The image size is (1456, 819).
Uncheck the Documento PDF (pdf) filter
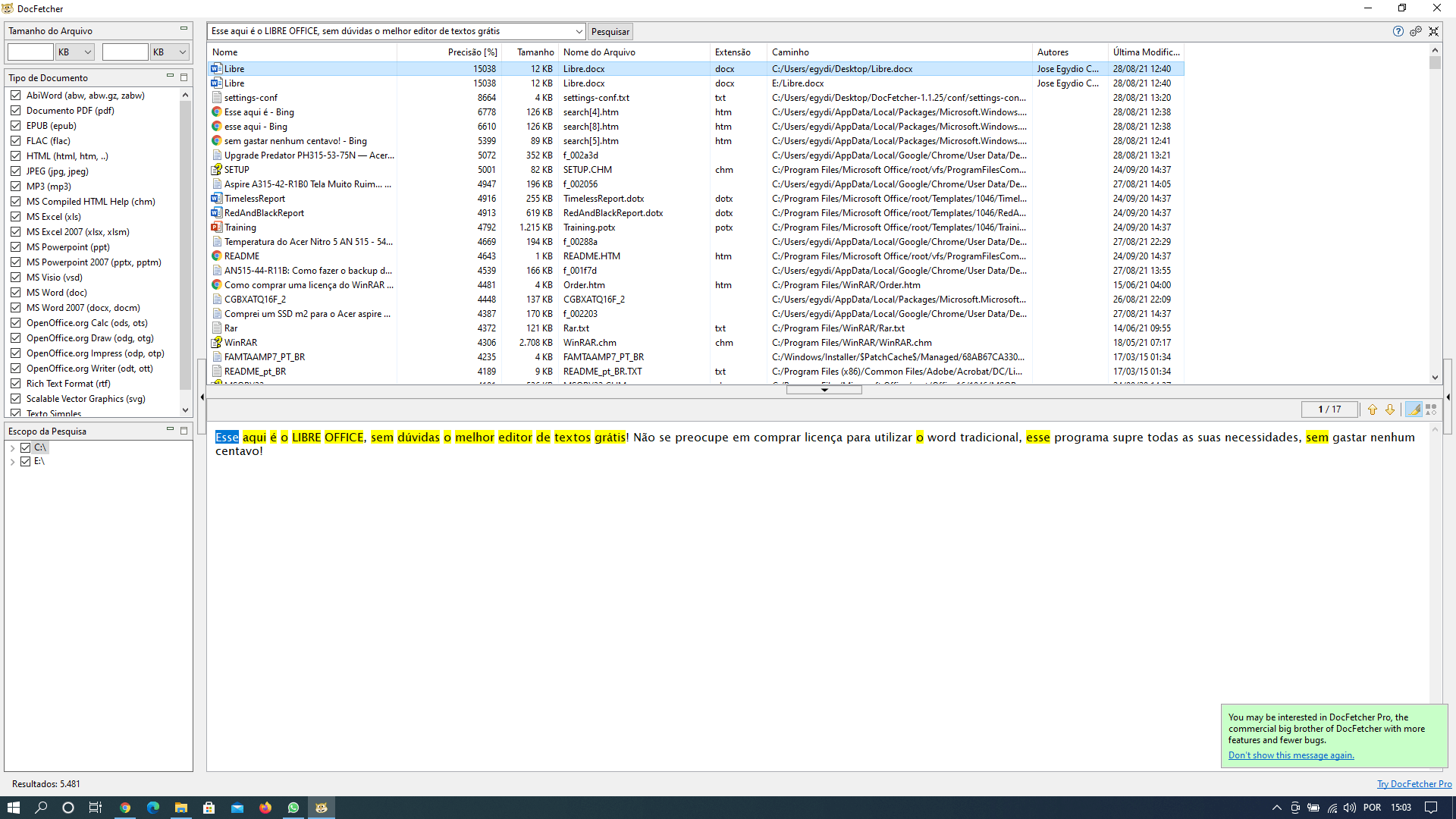click(15, 111)
